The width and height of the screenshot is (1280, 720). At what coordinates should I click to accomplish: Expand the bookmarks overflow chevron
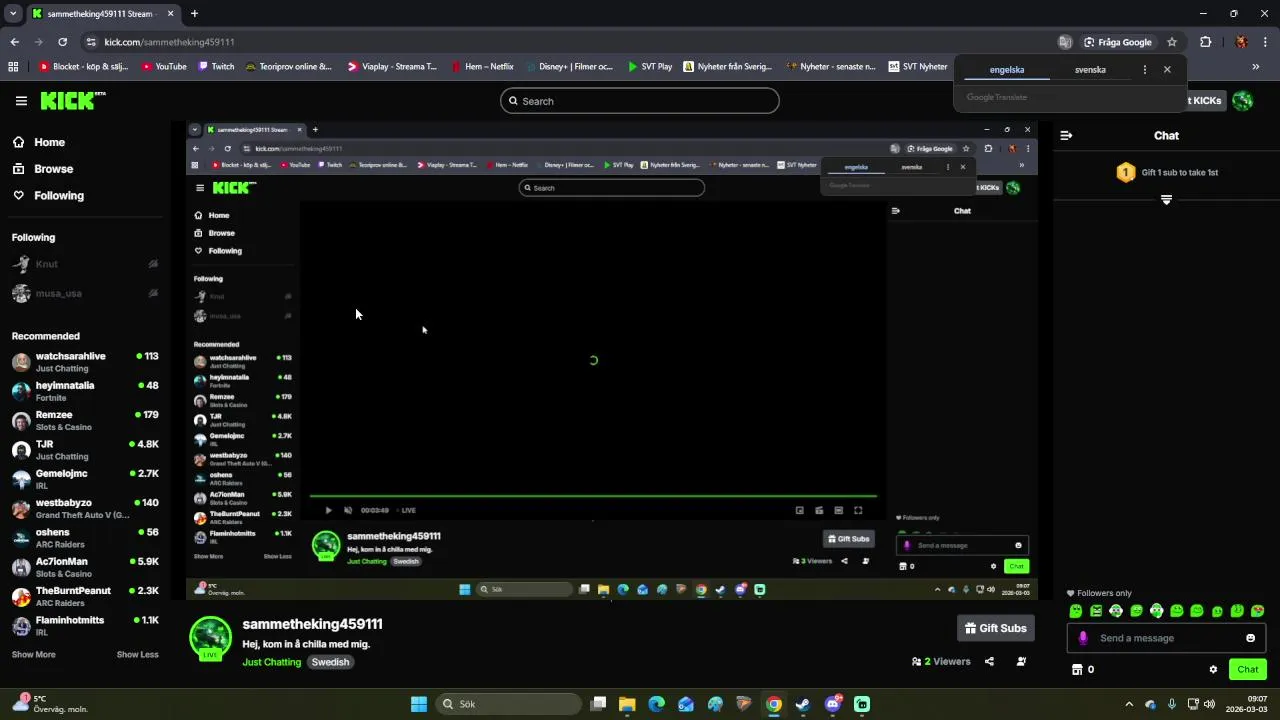(x=1256, y=67)
